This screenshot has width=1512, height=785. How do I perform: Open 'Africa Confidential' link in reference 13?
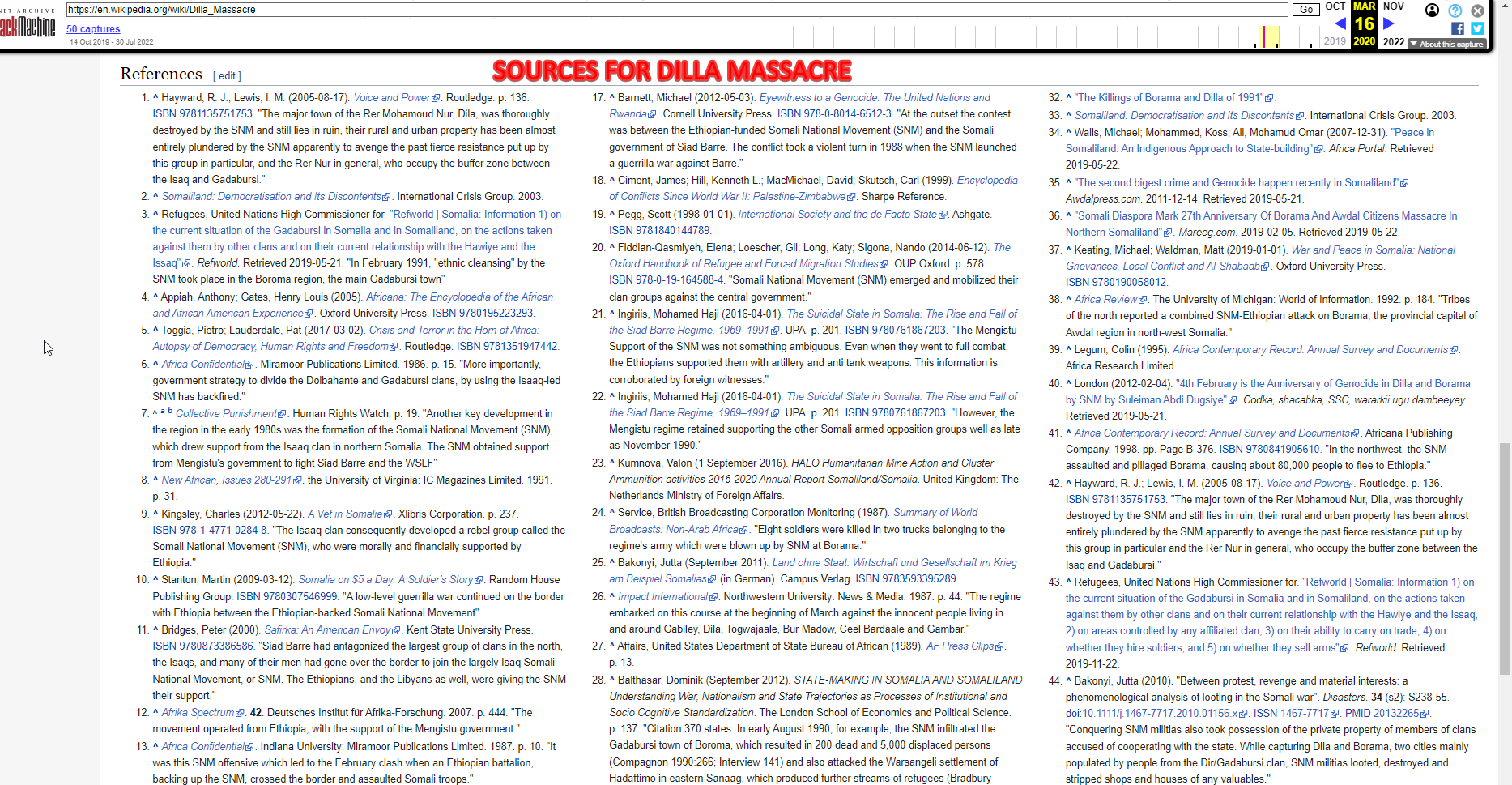207,747
